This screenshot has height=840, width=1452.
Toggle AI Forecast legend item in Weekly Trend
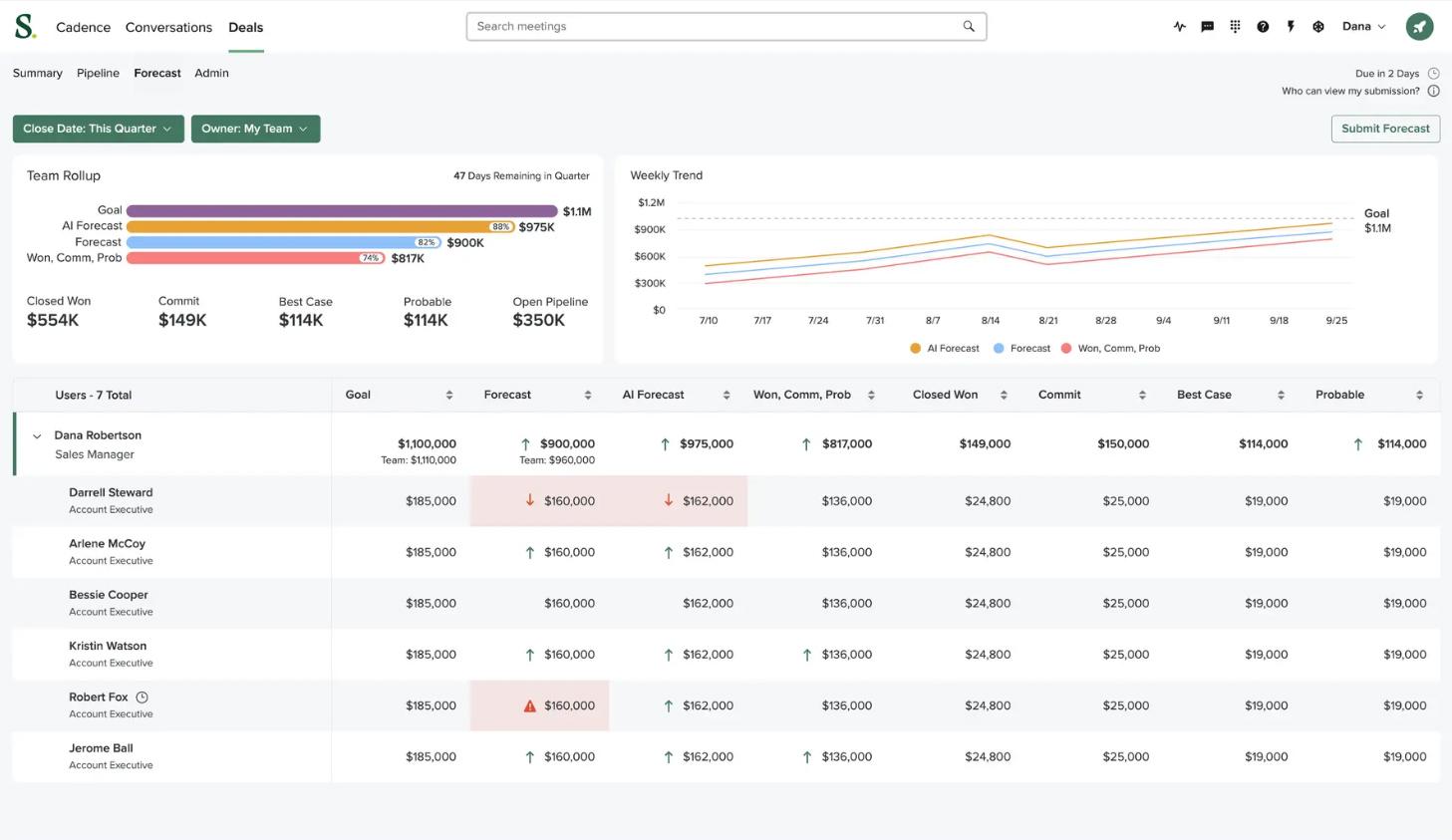[945, 349]
